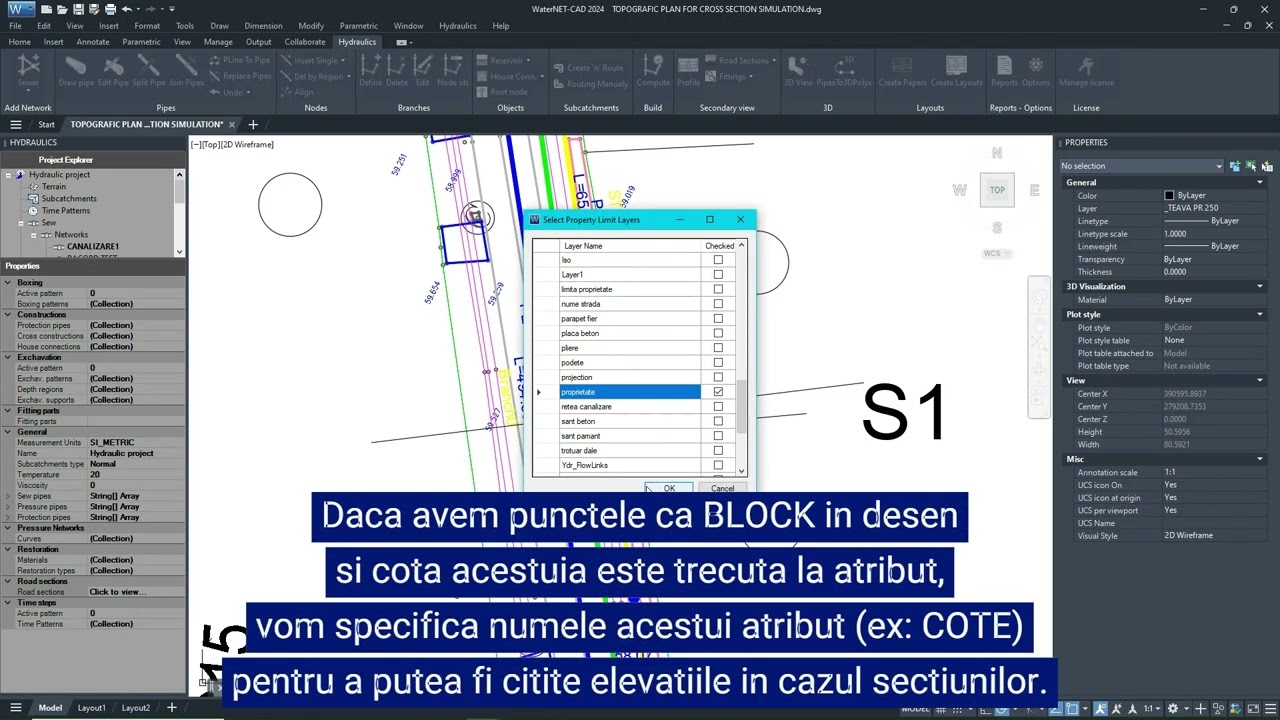This screenshot has height=720, width=1280.
Task: Run the PipesTo3DPolys tool
Action: (x=844, y=70)
